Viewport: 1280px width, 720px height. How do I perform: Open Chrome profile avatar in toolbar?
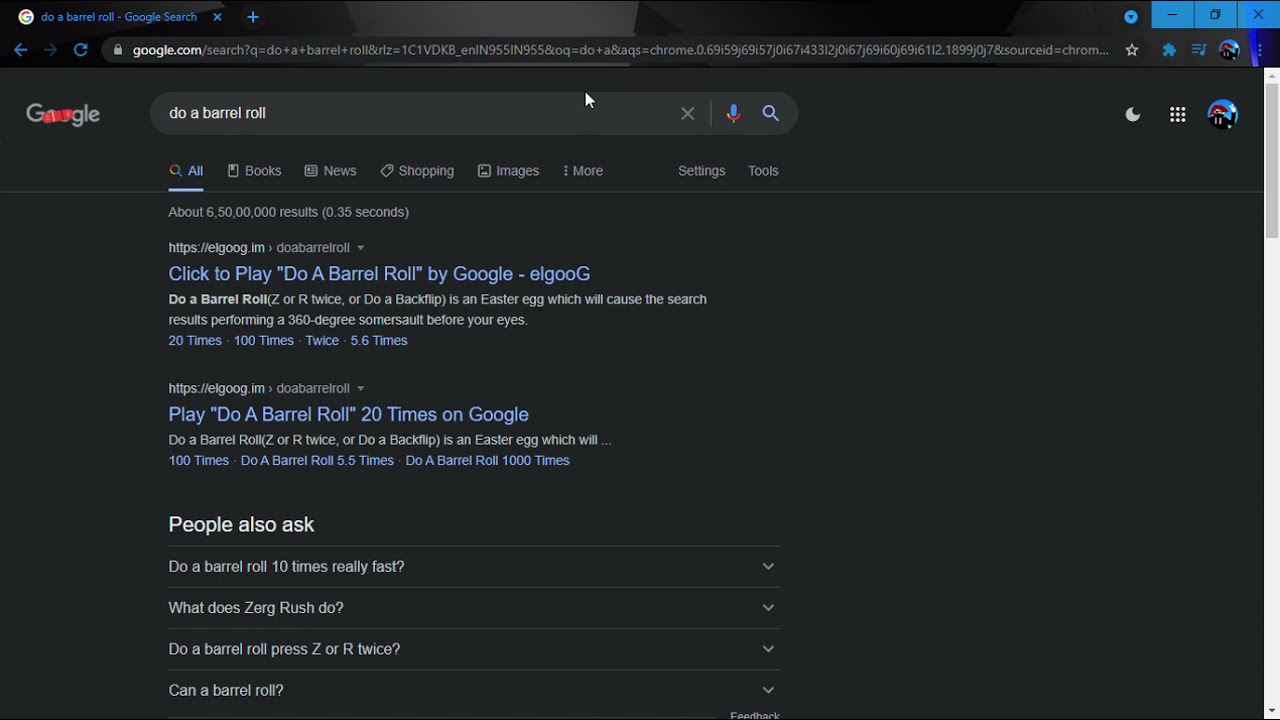click(x=1229, y=50)
